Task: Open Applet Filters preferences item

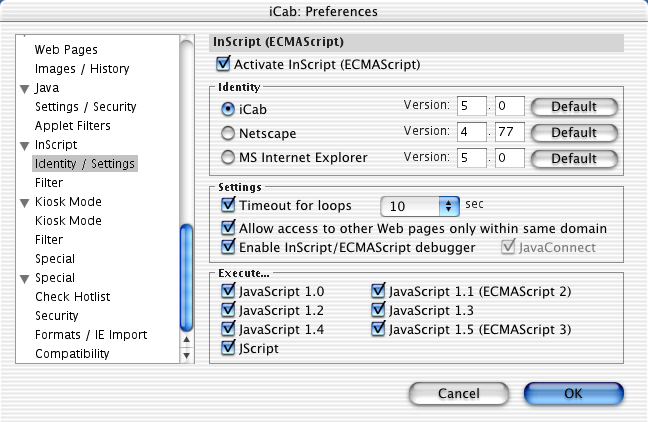Action: coord(73,126)
